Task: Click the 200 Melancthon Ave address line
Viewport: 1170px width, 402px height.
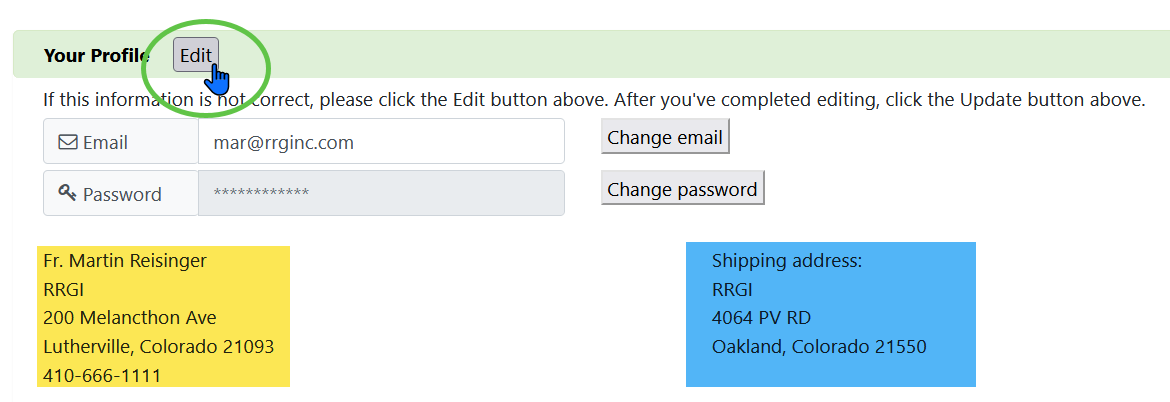Action: point(130,318)
